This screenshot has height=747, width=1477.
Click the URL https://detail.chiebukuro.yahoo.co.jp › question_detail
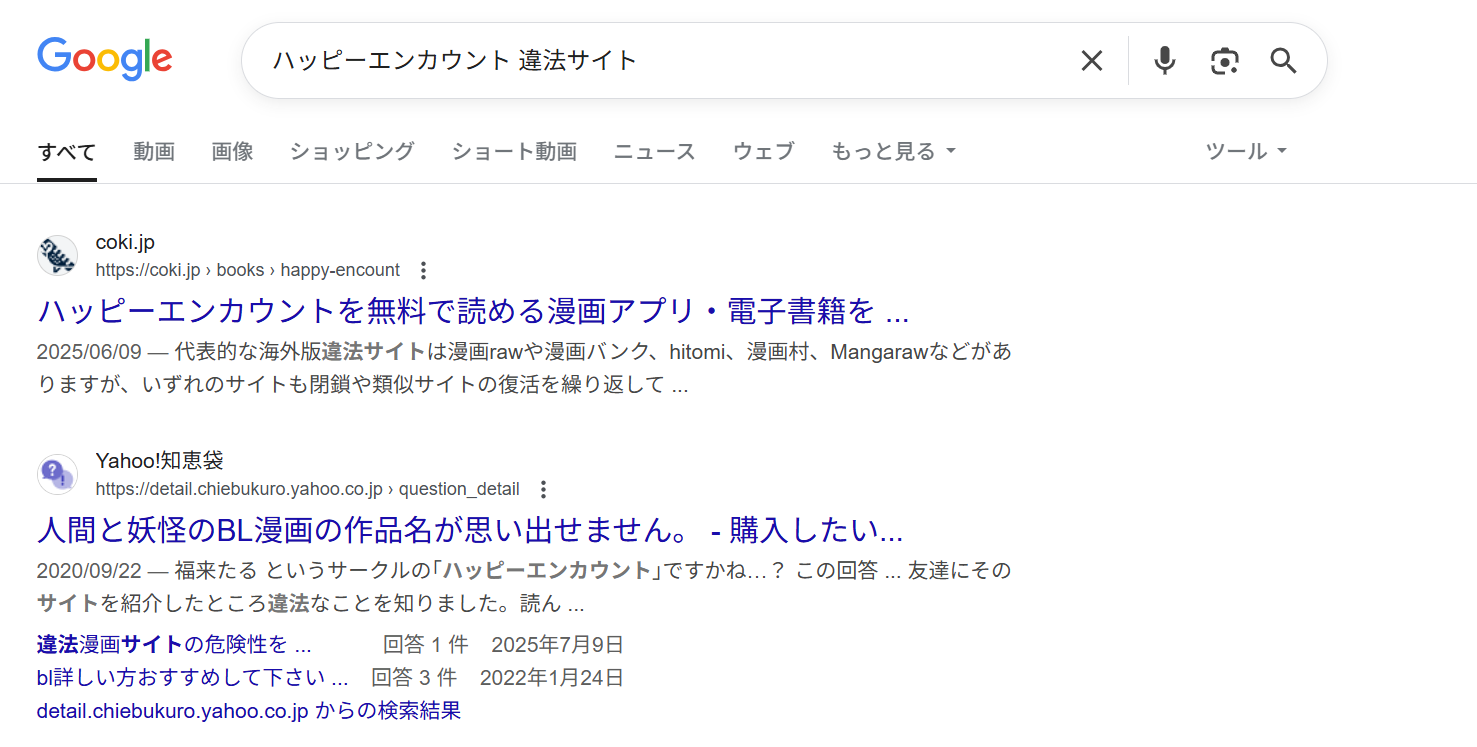308,489
